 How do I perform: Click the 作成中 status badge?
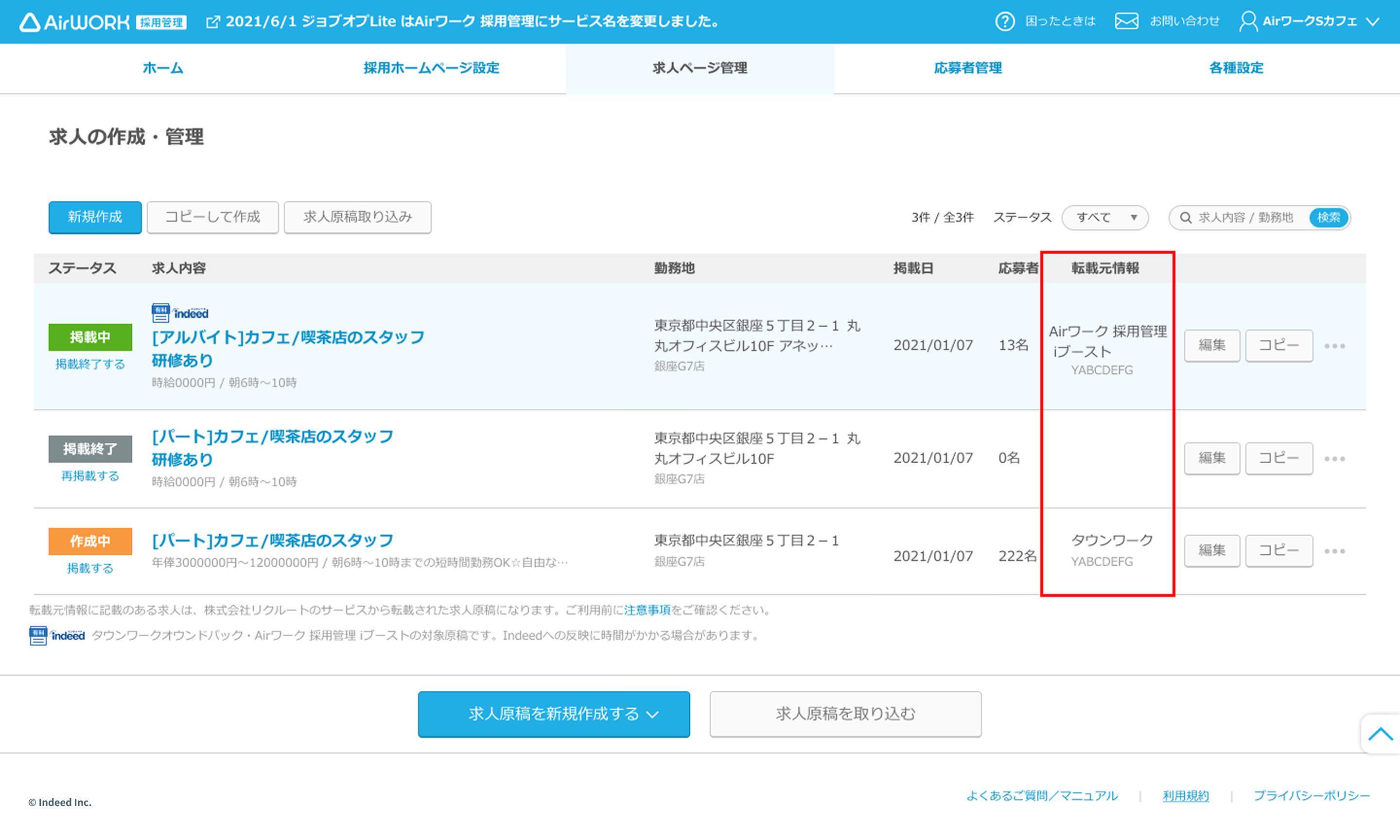pyautogui.click(x=90, y=541)
